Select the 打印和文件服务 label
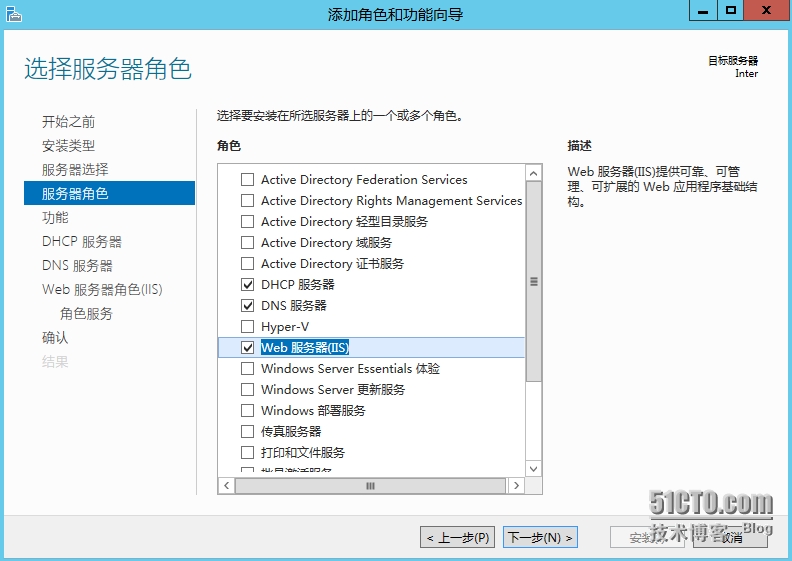The width and height of the screenshot is (792, 561). pos(303,452)
